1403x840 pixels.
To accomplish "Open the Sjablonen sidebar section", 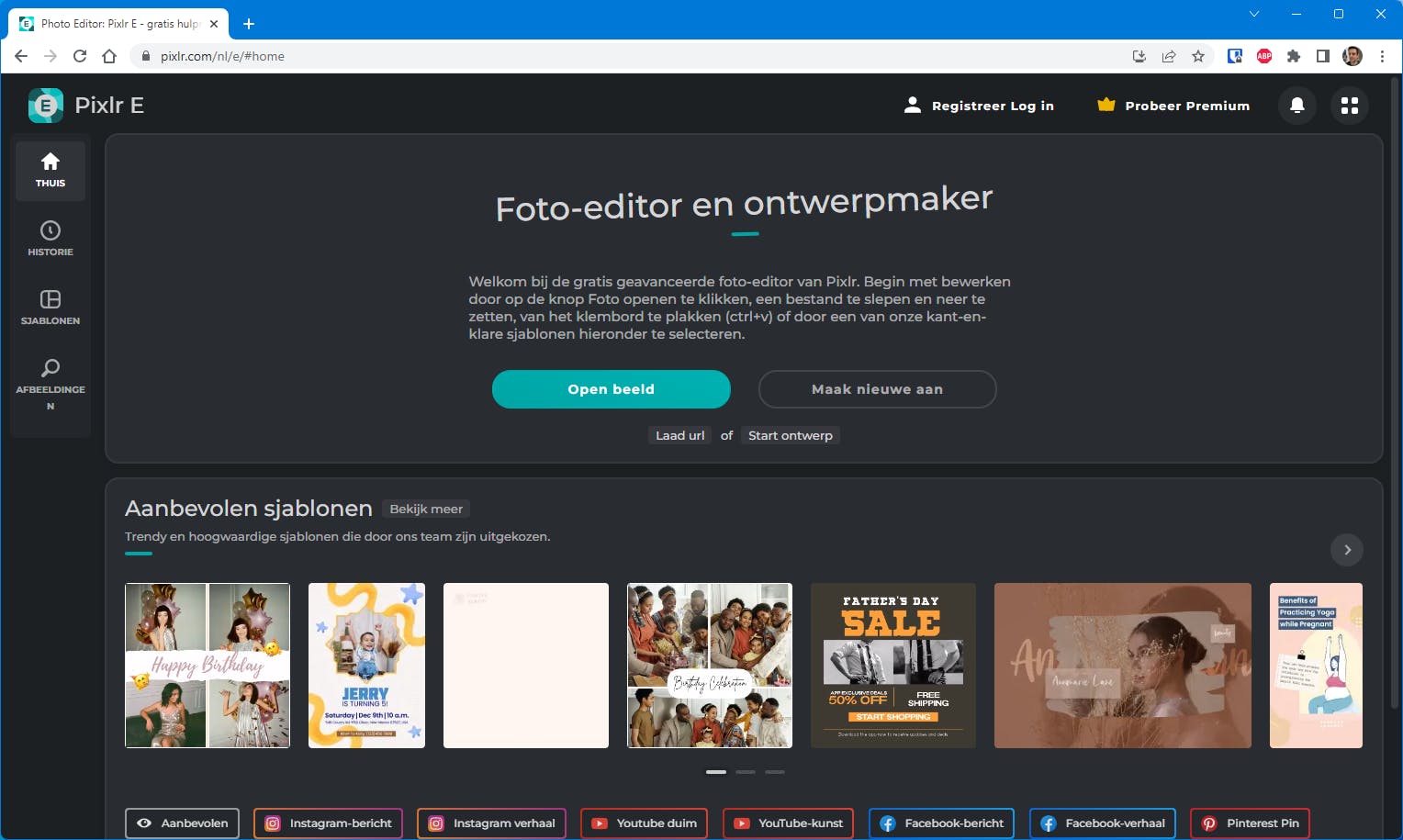I will click(51, 308).
